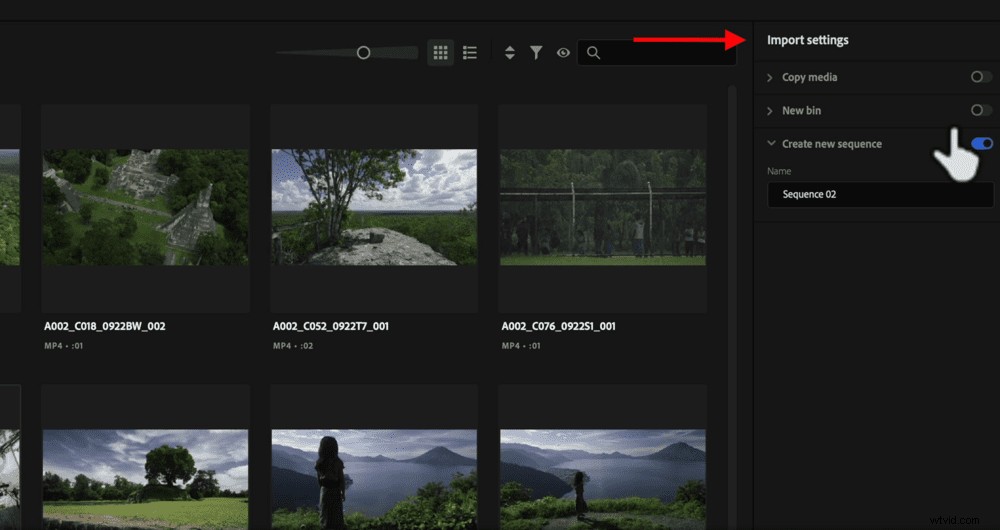
Task: Click the Copy media label
Action: point(809,77)
